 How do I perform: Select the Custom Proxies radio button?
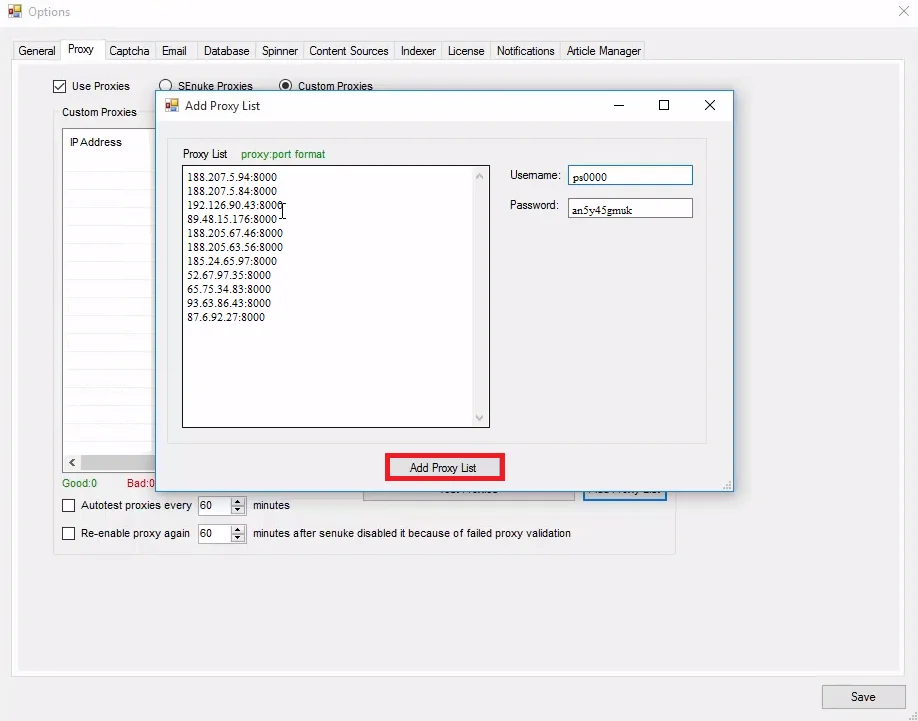click(x=286, y=87)
